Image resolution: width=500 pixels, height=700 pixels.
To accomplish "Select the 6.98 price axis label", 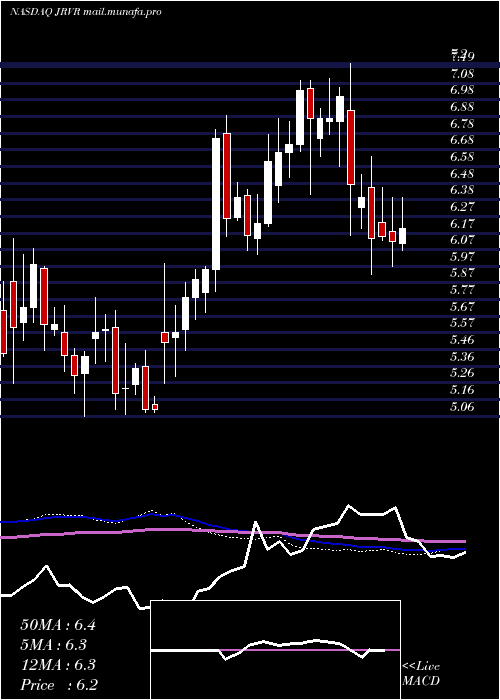I will 462,90.
